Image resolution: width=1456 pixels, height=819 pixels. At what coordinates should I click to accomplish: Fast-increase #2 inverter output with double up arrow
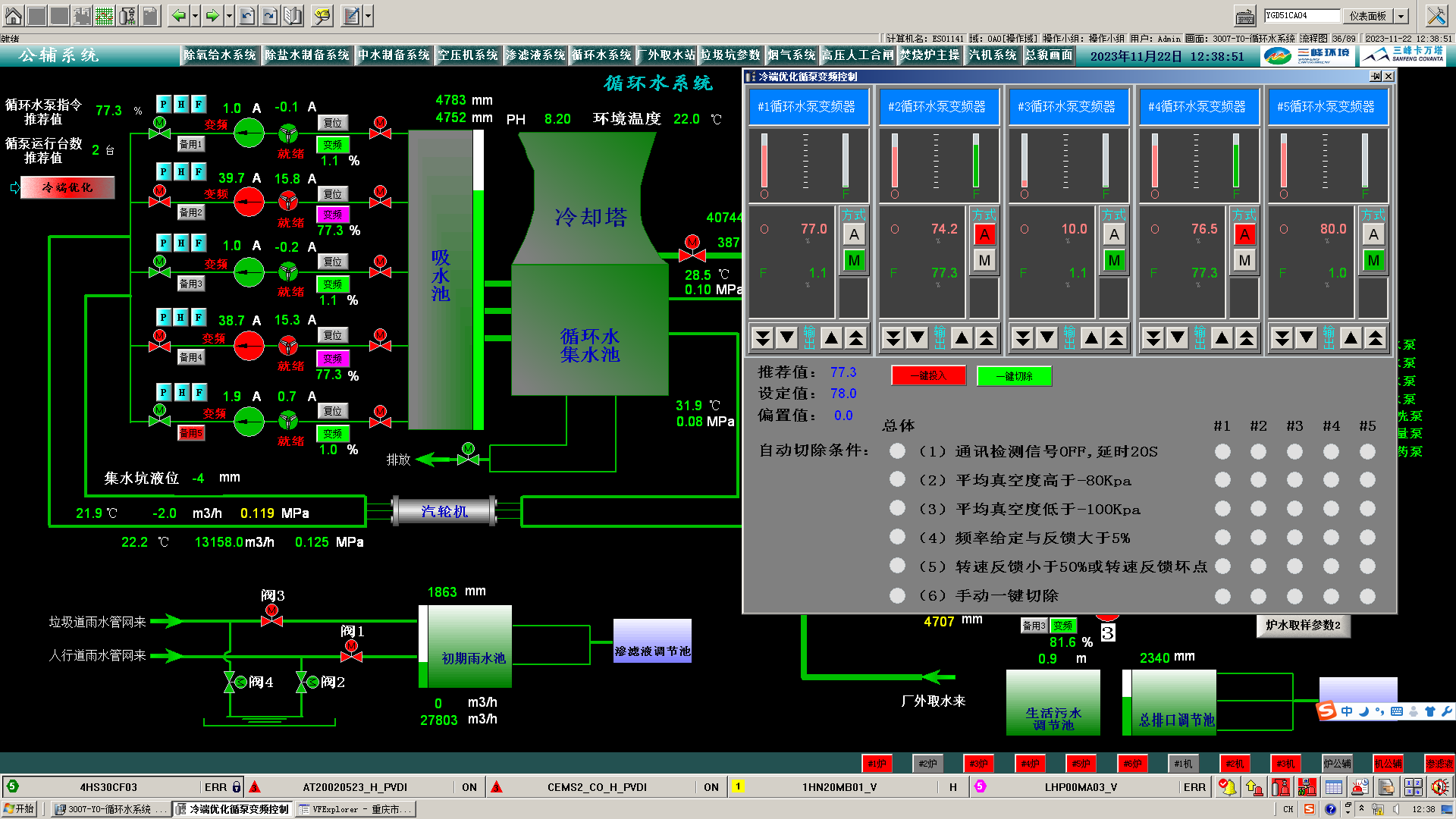(x=986, y=337)
